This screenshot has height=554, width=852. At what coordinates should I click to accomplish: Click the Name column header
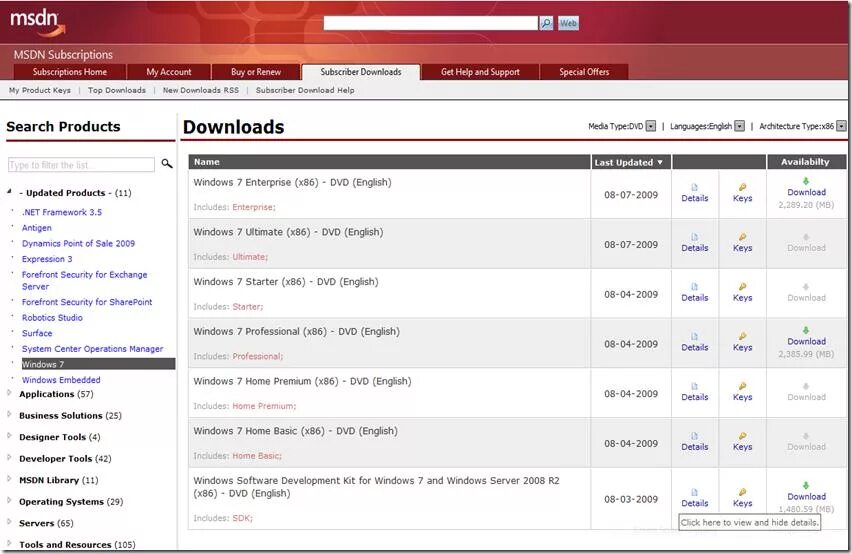[x=389, y=162]
